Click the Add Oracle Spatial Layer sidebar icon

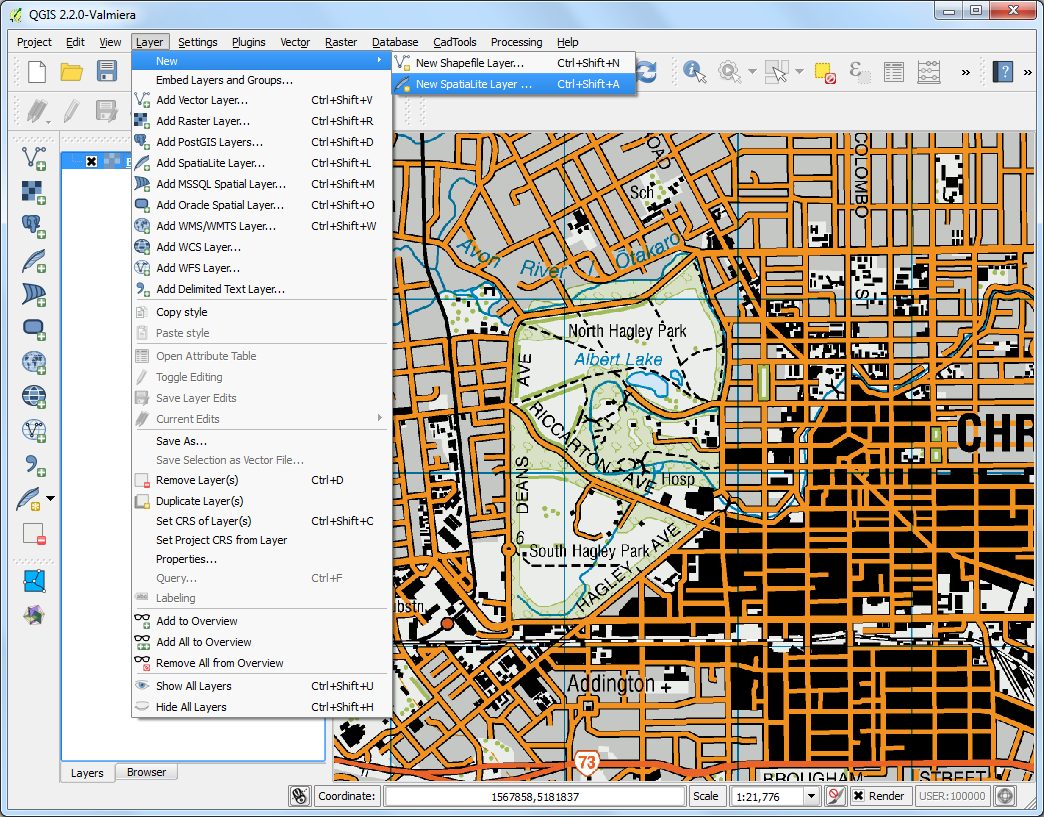tap(34, 328)
